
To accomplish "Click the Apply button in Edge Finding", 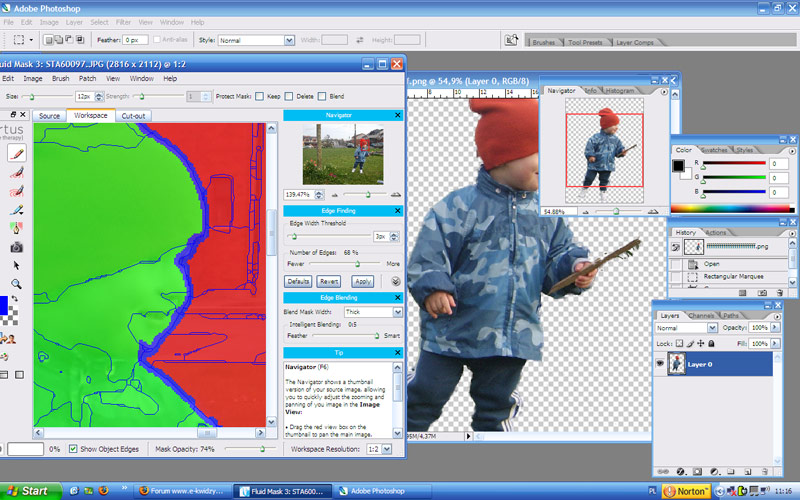I will 363,282.
